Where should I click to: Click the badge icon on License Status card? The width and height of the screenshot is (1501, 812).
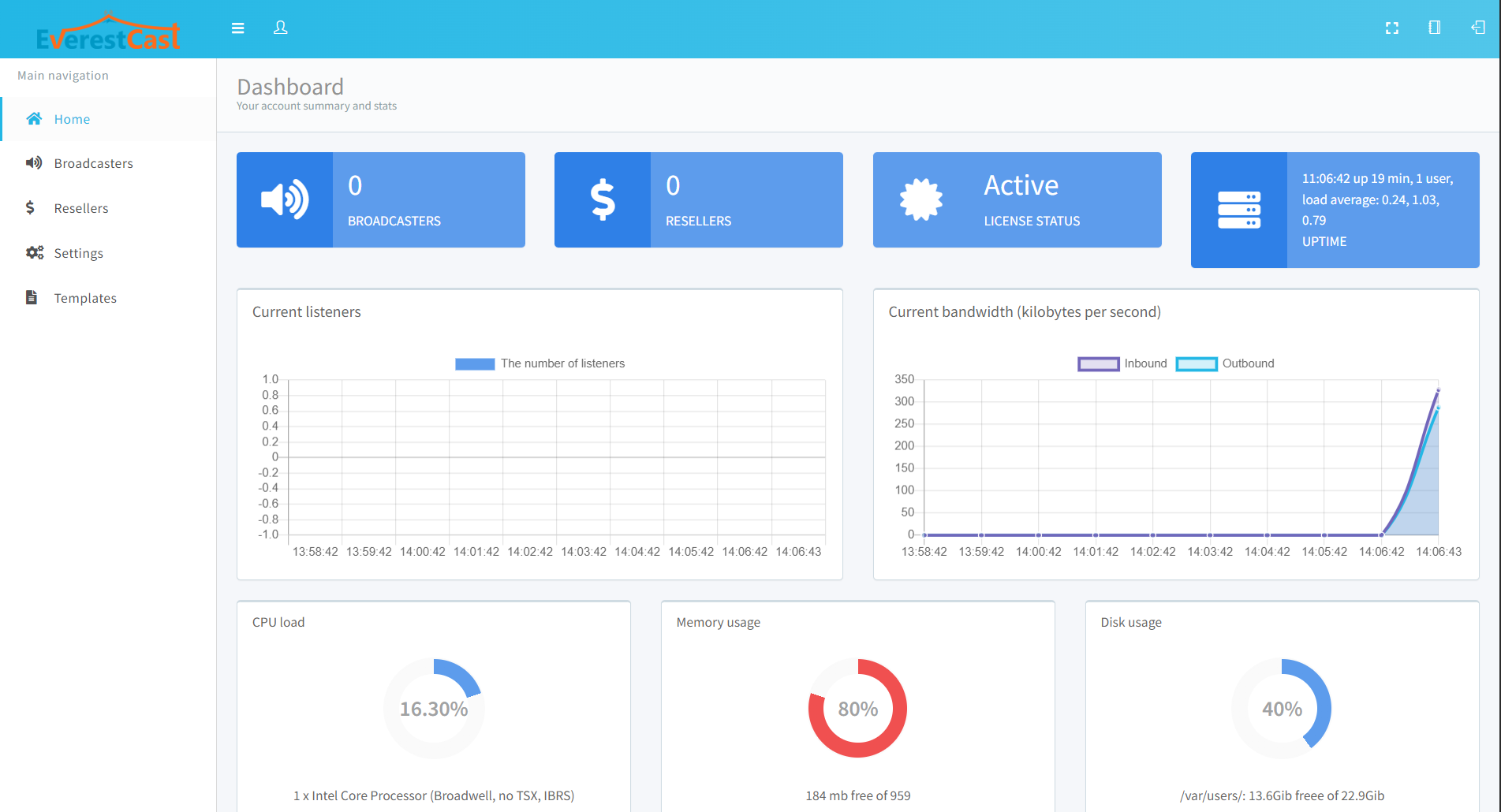coord(921,199)
